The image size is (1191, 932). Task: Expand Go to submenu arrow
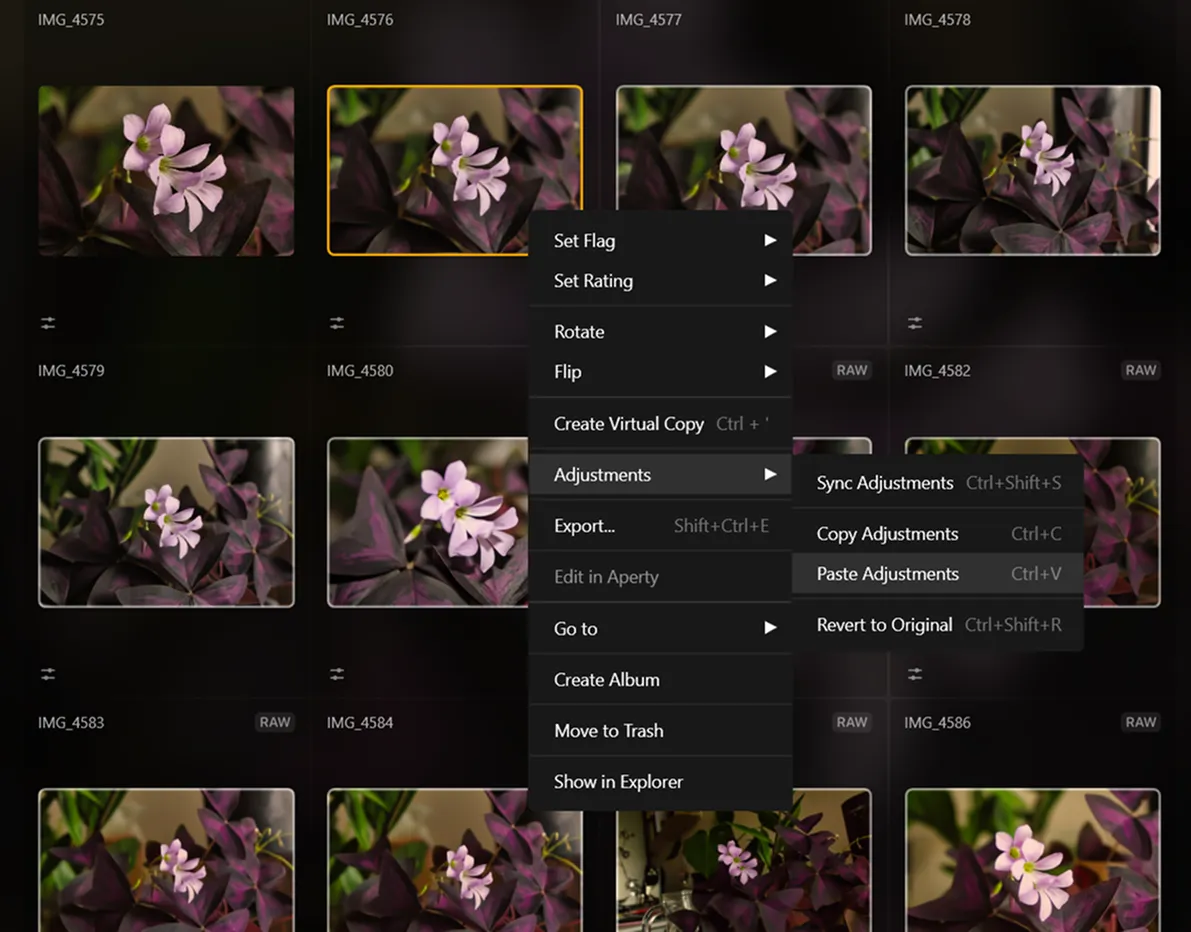[x=769, y=627]
